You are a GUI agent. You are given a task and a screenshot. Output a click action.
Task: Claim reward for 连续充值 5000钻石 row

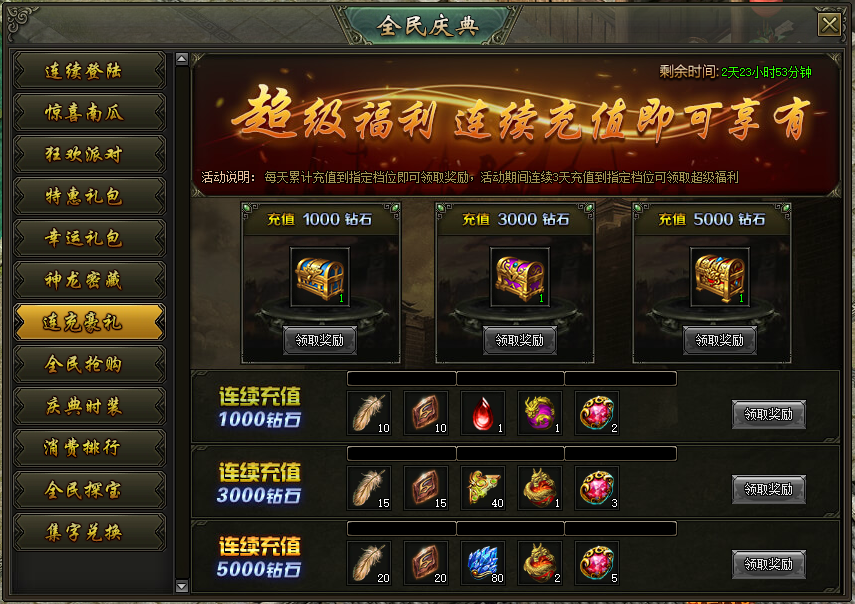pyautogui.click(x=768, y=564)
